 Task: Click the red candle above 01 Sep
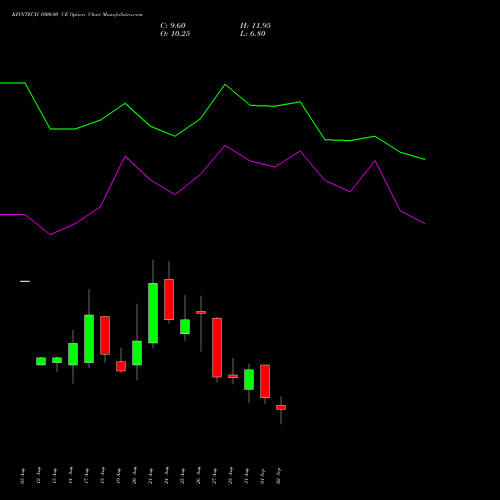[265, 381]
